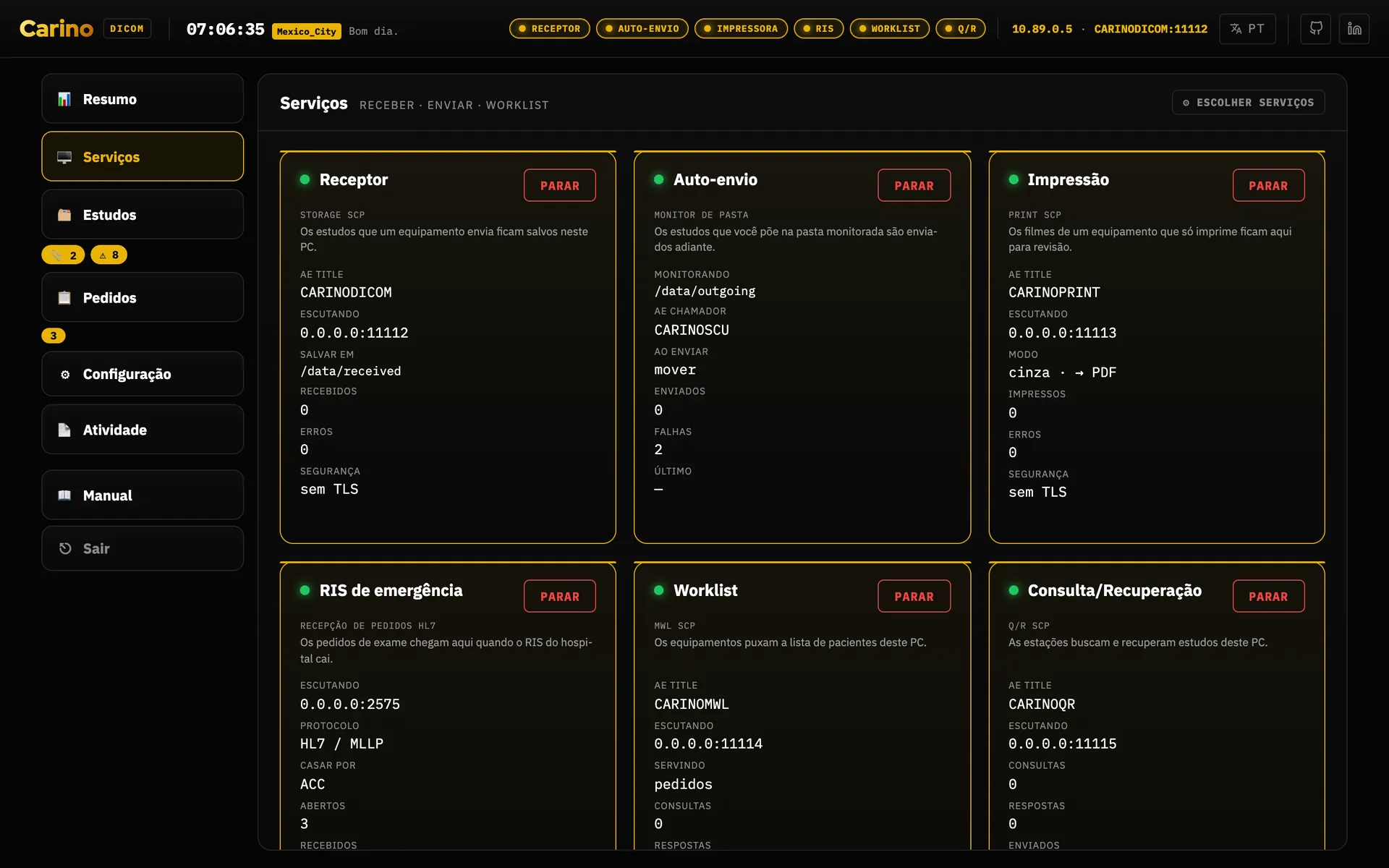Click the RECEPTOR status pill in header
1389x868 pixels.
pyautogui.click(x=550, y=29)
